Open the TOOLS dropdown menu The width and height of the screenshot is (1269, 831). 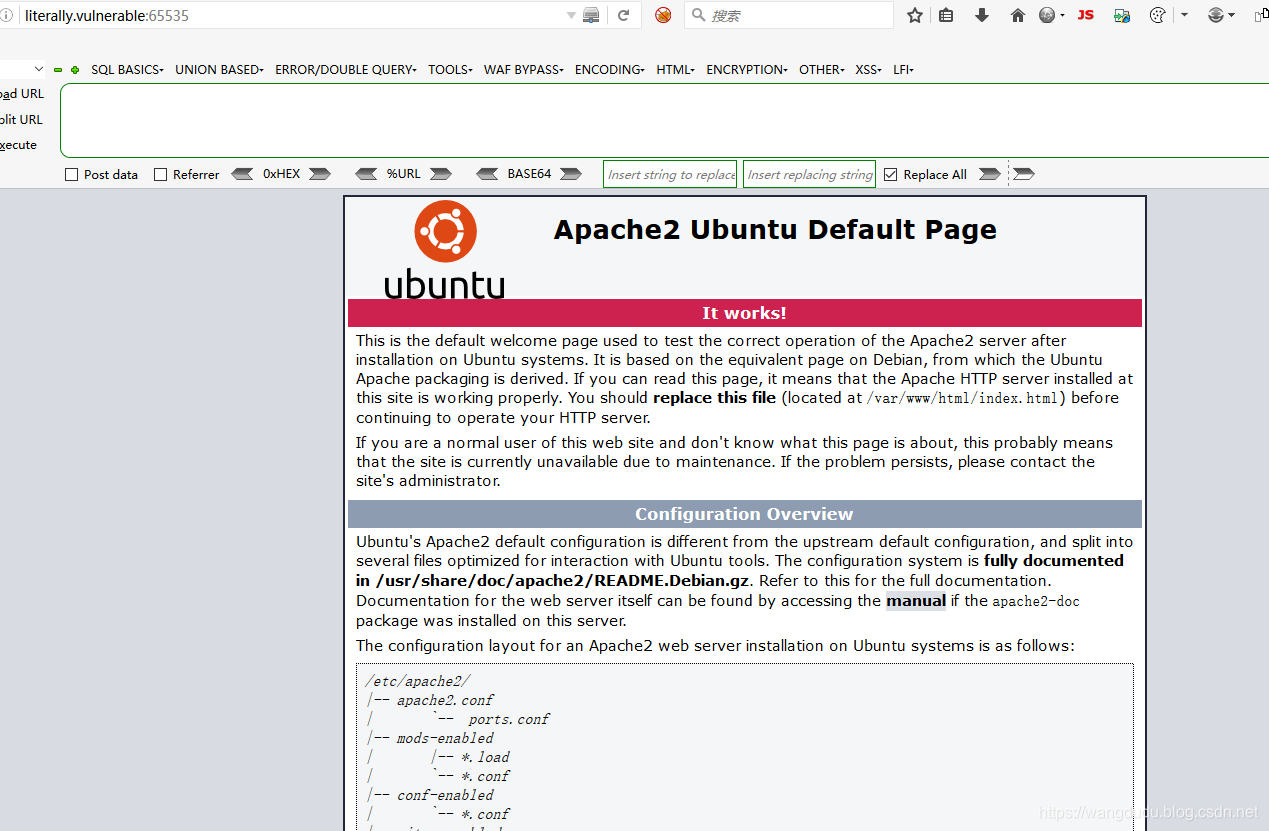[450, 70]
